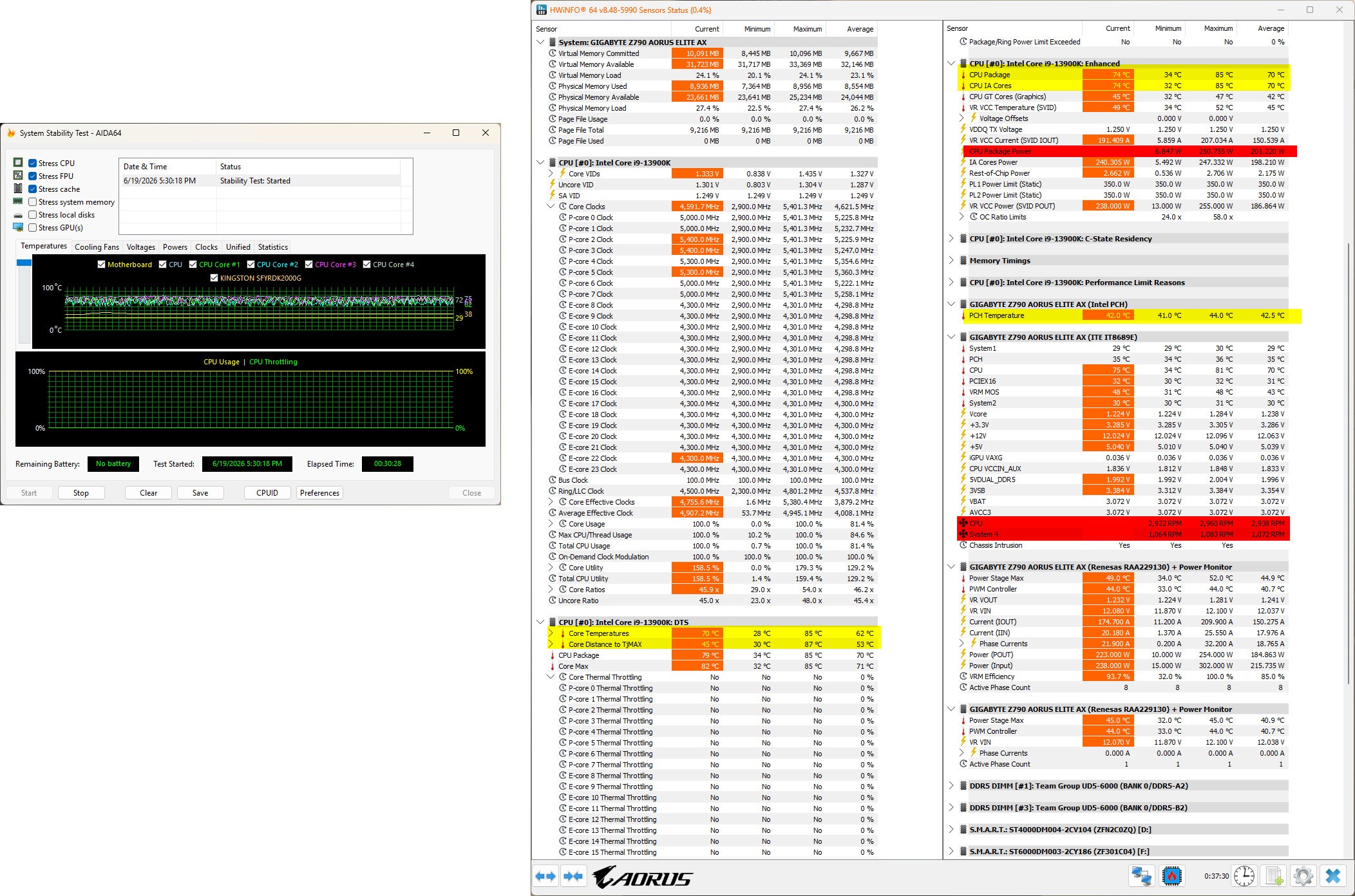Click lightning icon beside VR VCC Current
1355x896 pixels.
[963, 140]
